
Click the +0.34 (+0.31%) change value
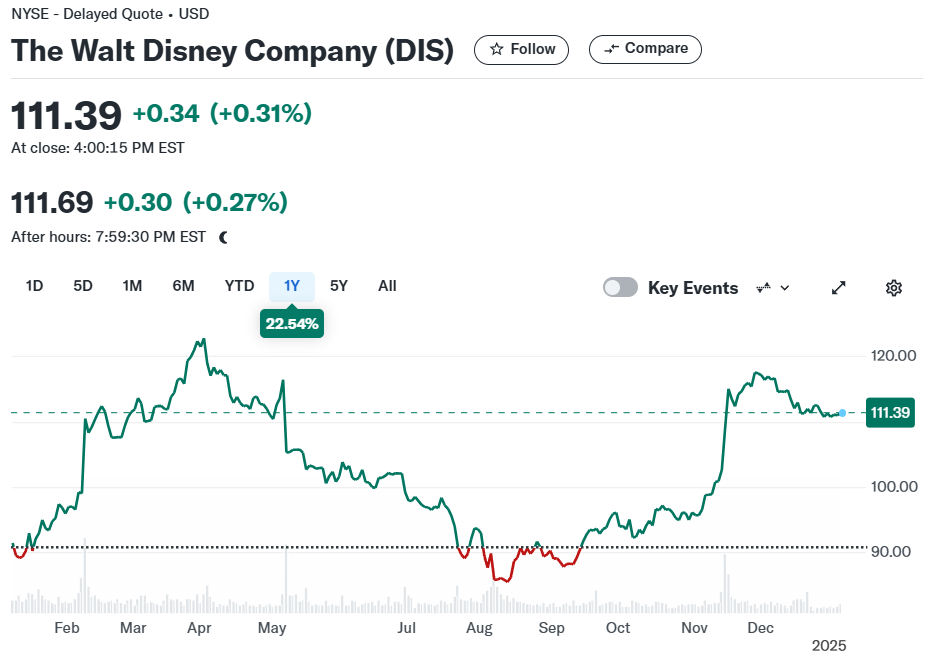[222, 113]
